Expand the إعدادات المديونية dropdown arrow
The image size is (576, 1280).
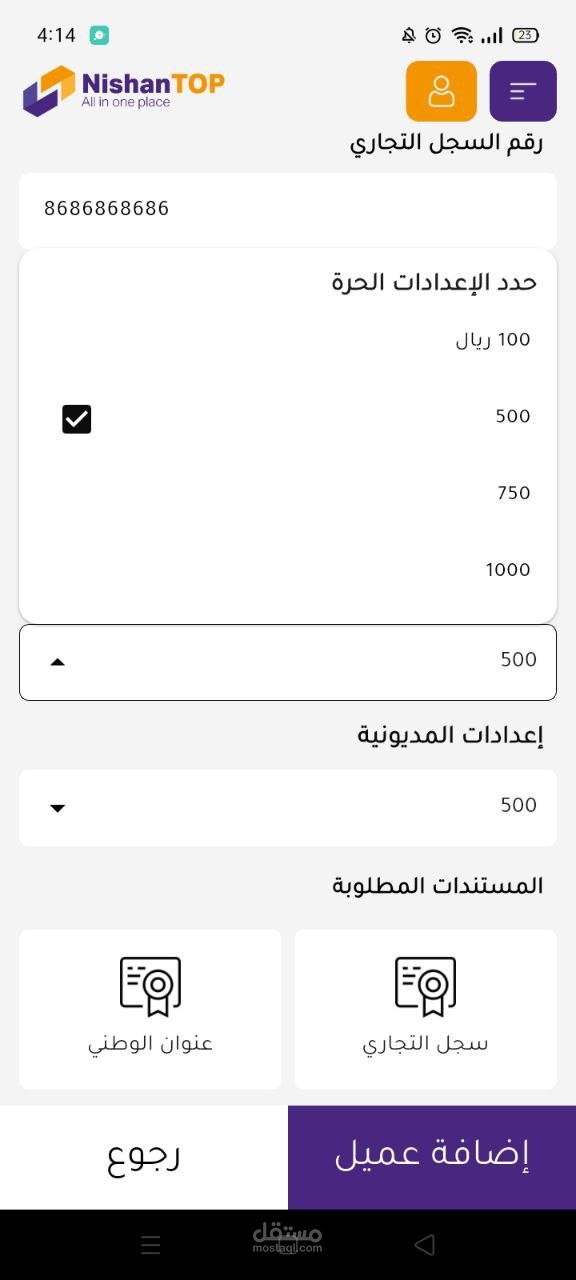click(x=58, y=808)
